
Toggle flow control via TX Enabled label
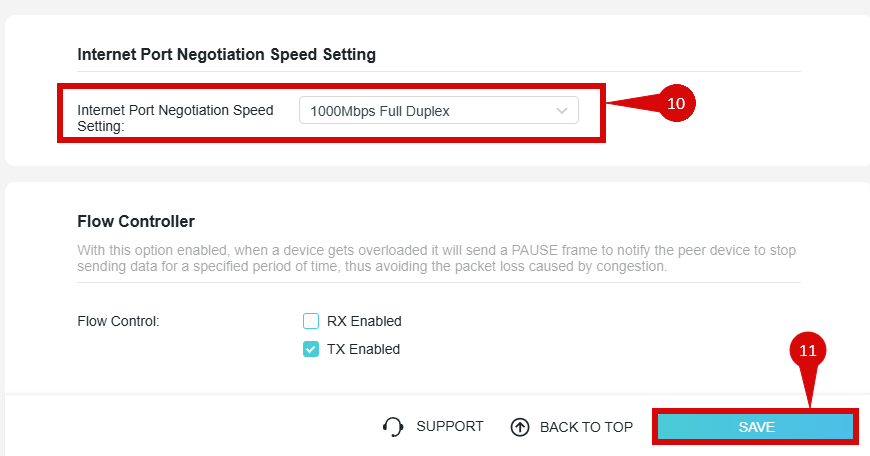[363, 349]
